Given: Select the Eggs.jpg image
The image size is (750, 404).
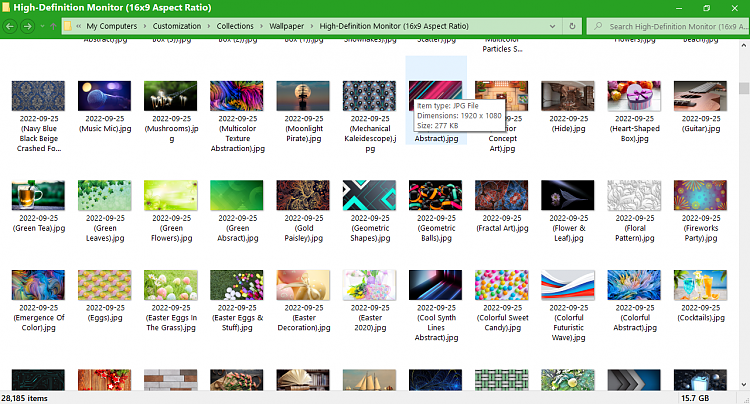Looking at the screenshot, I should pos(104,285).
